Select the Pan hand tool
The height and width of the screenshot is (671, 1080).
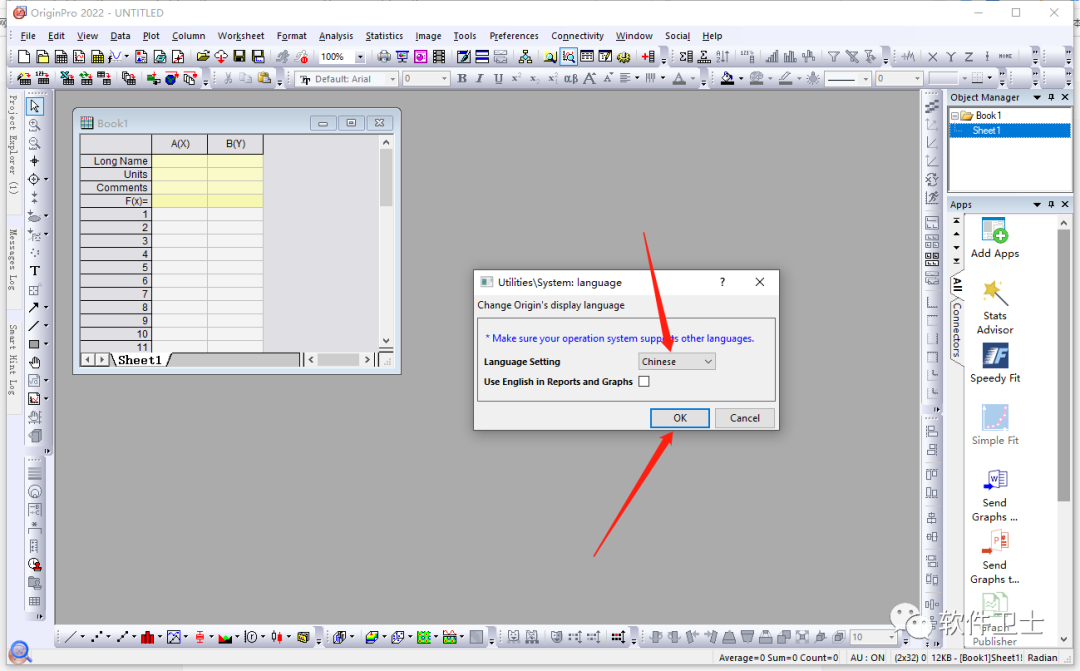click(34, 362)
